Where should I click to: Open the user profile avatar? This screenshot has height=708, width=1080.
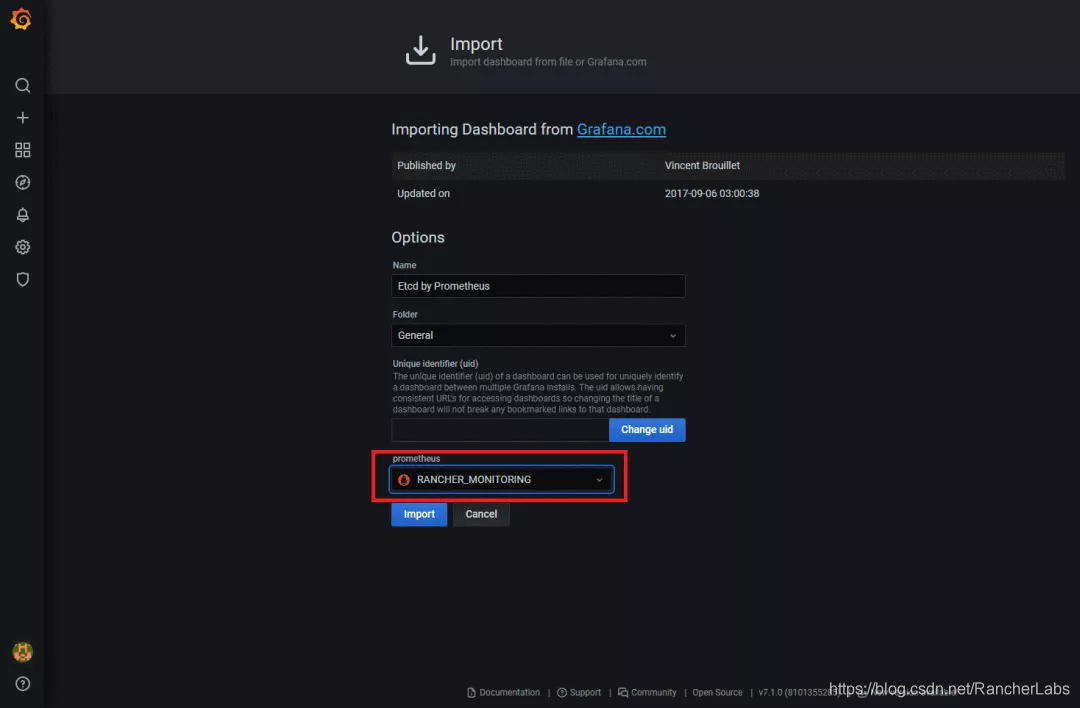(x=23, y=652)
